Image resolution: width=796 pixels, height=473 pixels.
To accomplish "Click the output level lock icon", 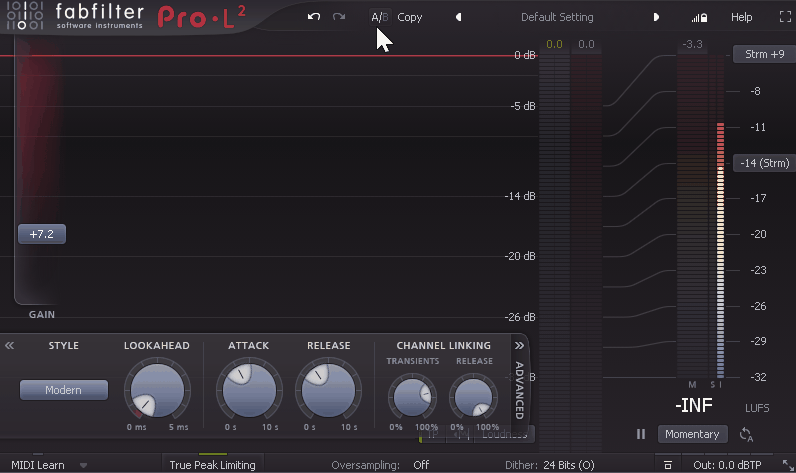I will (x=699, y=18).
